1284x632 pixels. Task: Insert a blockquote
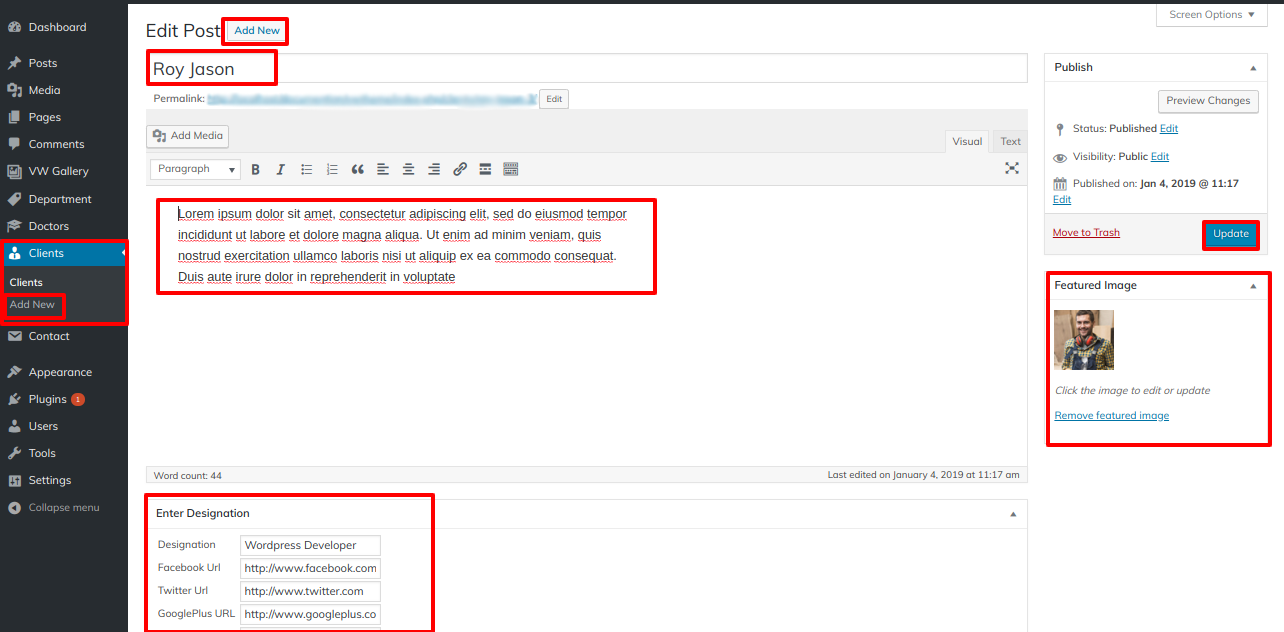pyautogui.click(x=357, y=170)
